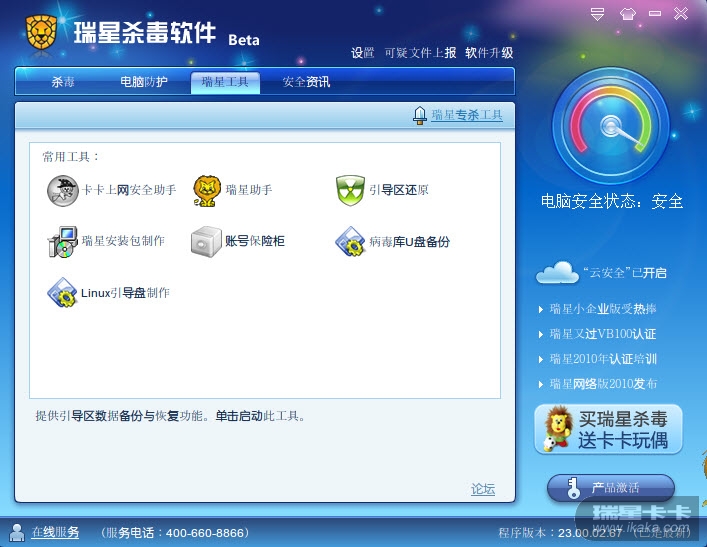
Task: Close the Rising antivirus window
Action: coord(681,14)
